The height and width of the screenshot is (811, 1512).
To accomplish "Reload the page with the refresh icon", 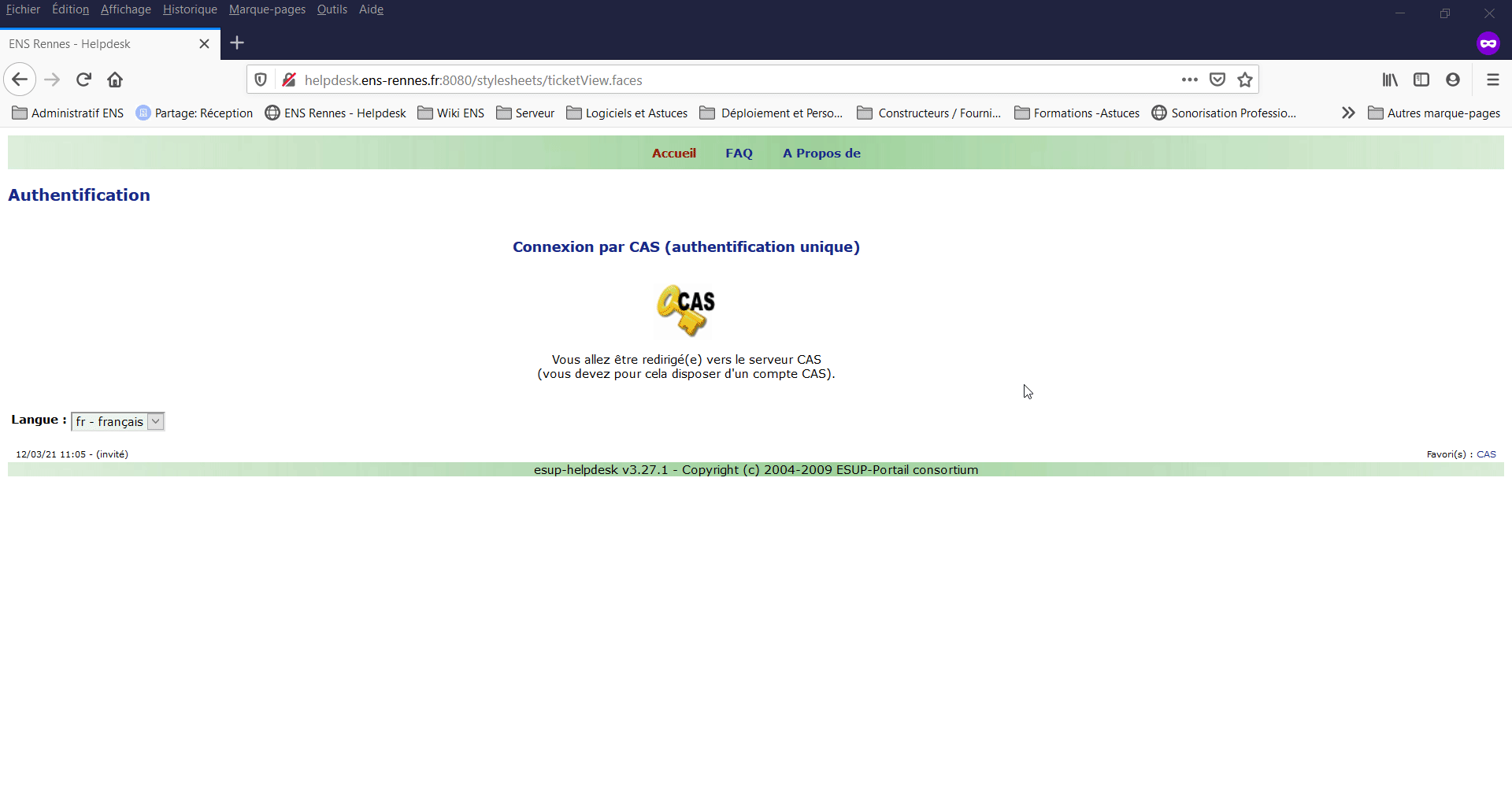I will pos(84,80).
